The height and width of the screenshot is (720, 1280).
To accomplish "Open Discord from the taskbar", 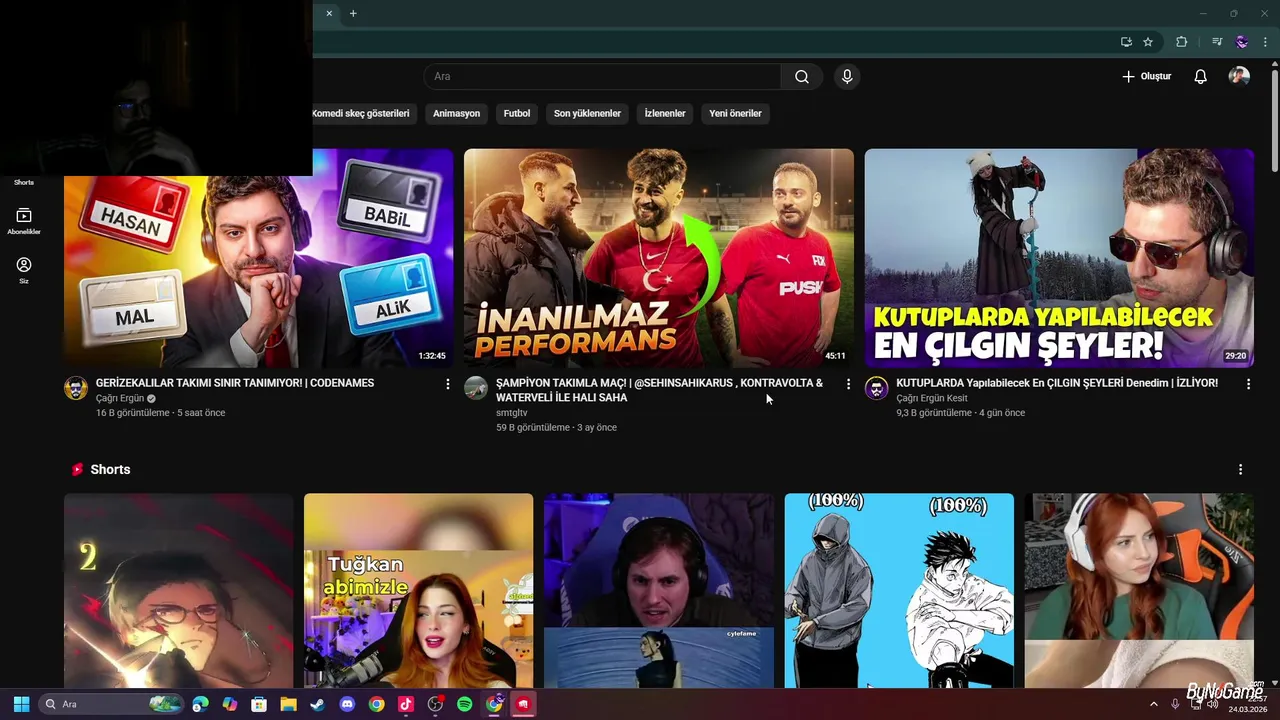I will [347, 704].
